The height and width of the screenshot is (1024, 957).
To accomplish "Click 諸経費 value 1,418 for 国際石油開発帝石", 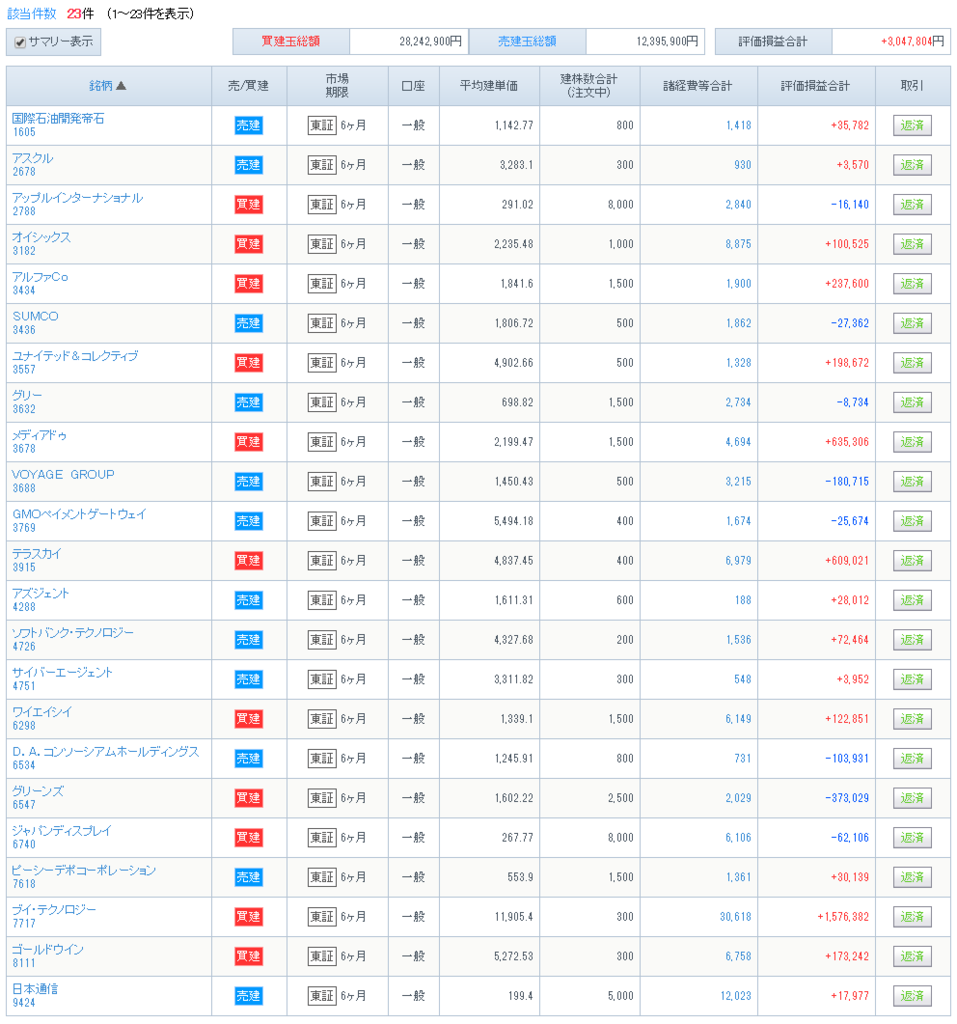I will tap(739, 125).
